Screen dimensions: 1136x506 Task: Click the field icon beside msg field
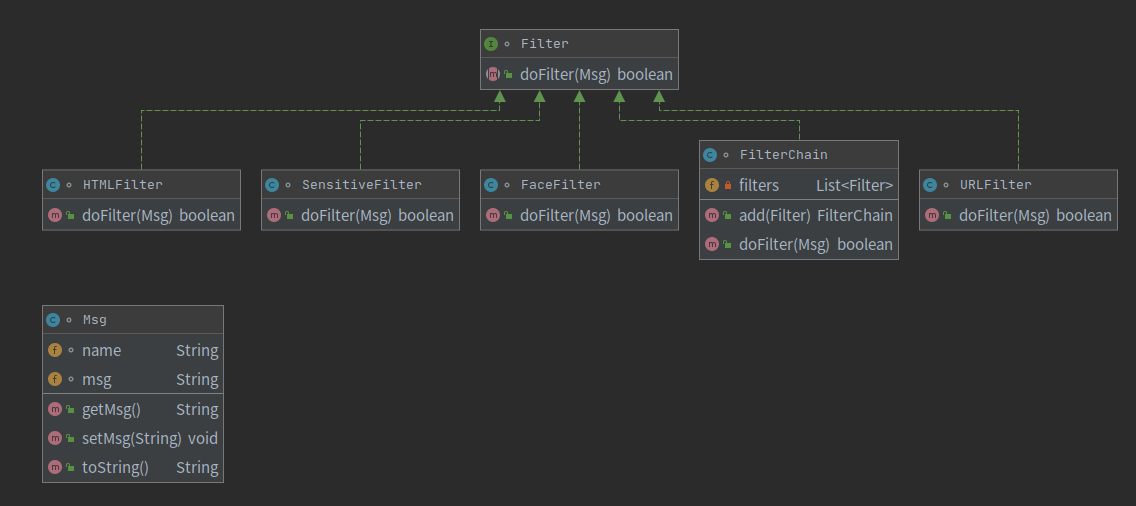(x=54, y=379)
